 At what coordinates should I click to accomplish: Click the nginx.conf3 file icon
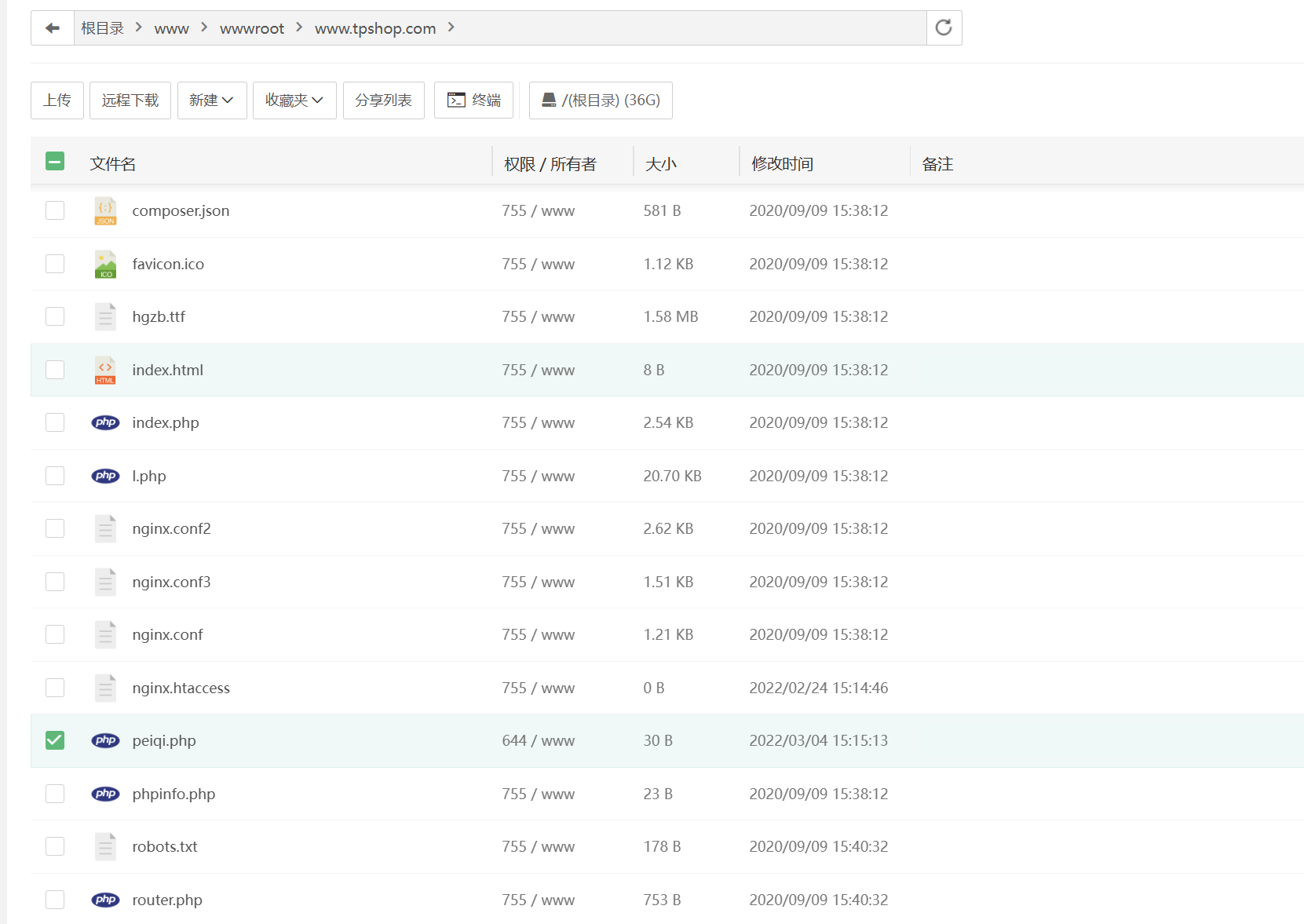(x=105, y=583)
